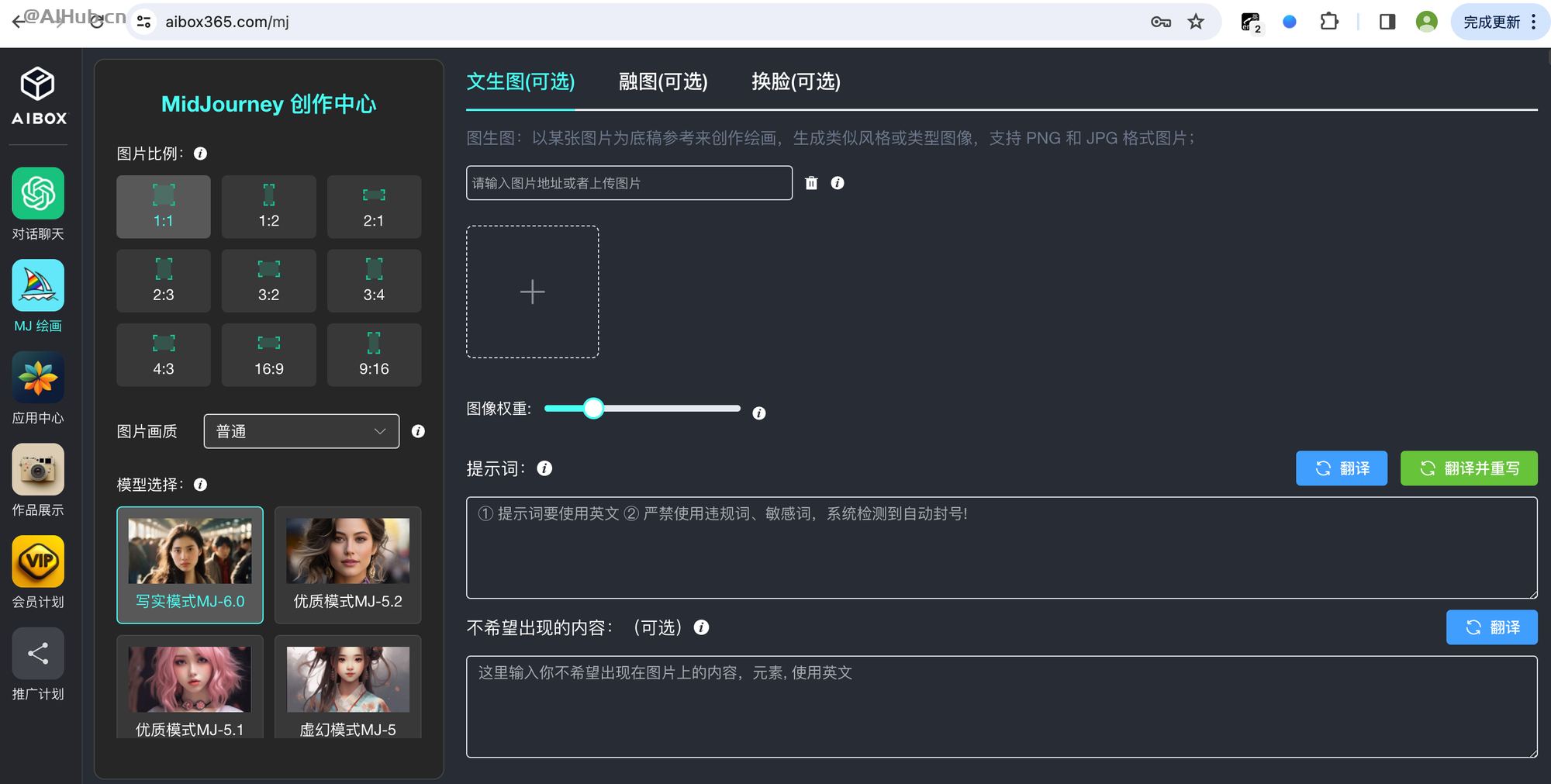Click the negative prompt text area

tap(1002, 706)
